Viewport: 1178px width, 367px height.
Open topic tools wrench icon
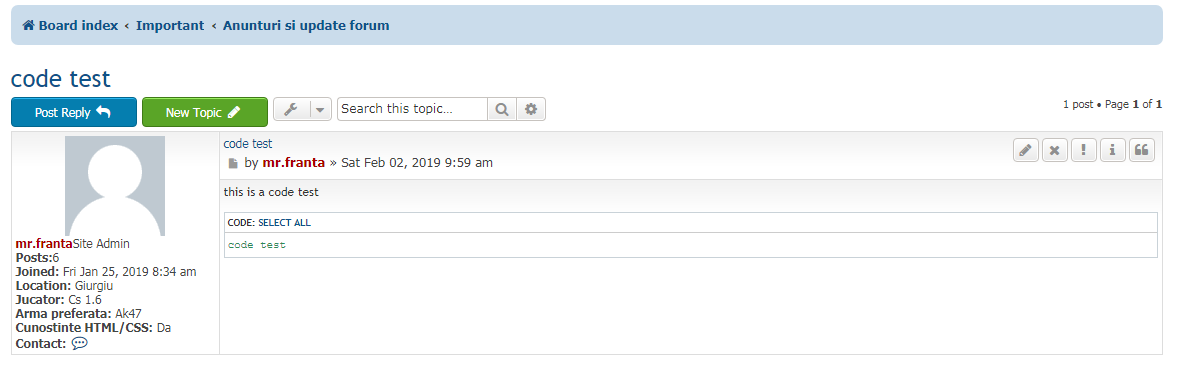pyautogui.click(x=291, y=109)
